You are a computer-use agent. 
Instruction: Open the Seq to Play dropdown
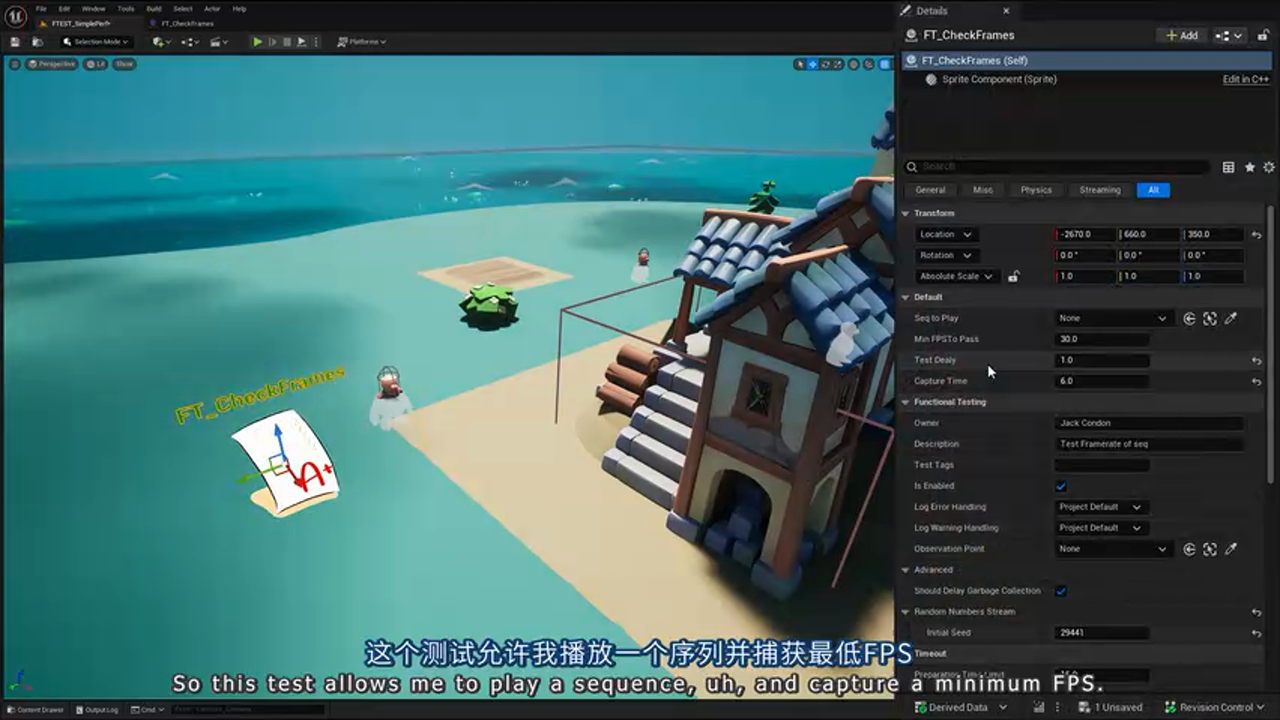(1112, 318)
